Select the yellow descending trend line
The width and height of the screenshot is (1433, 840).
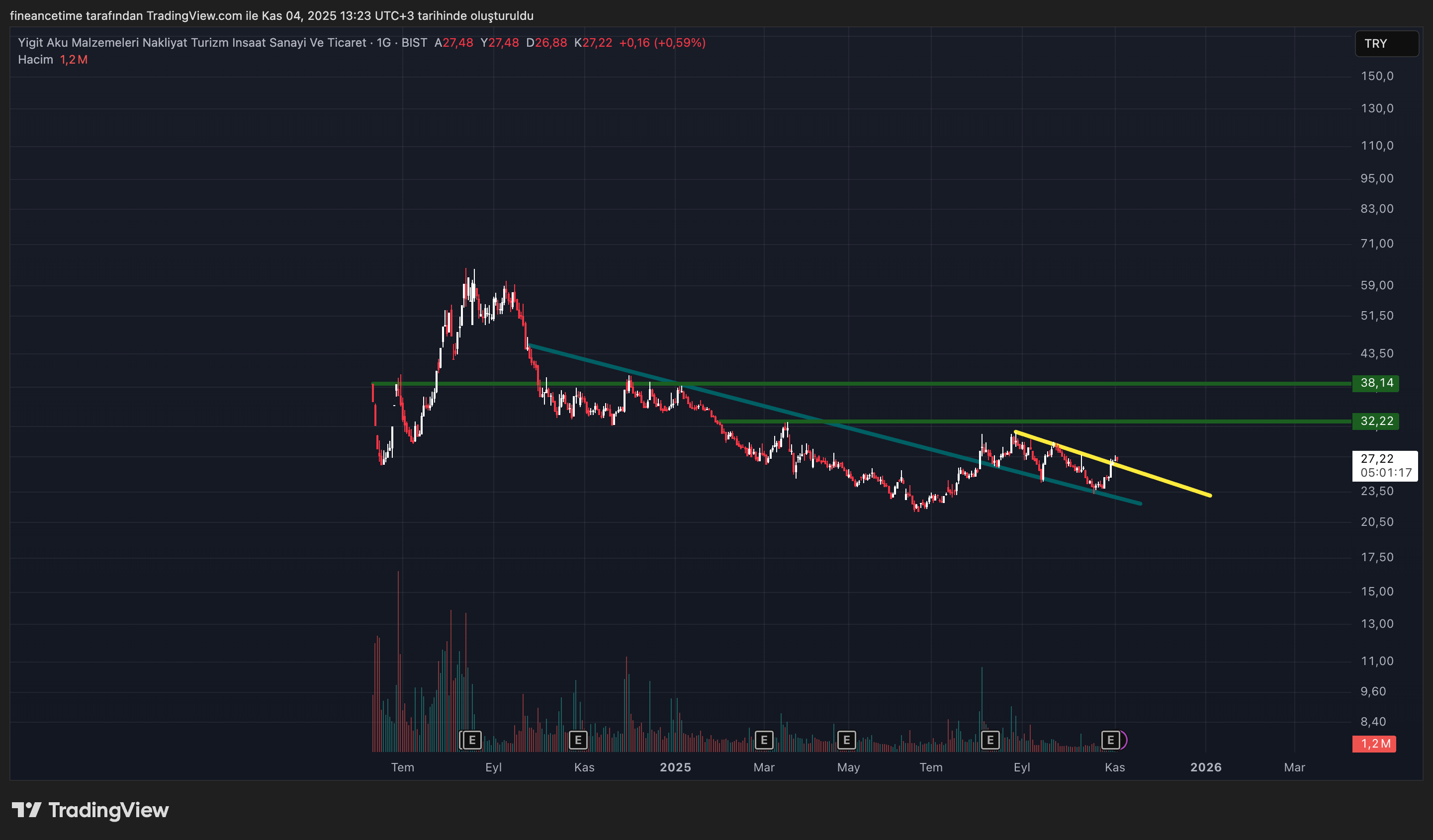[x=1160, y=479]
